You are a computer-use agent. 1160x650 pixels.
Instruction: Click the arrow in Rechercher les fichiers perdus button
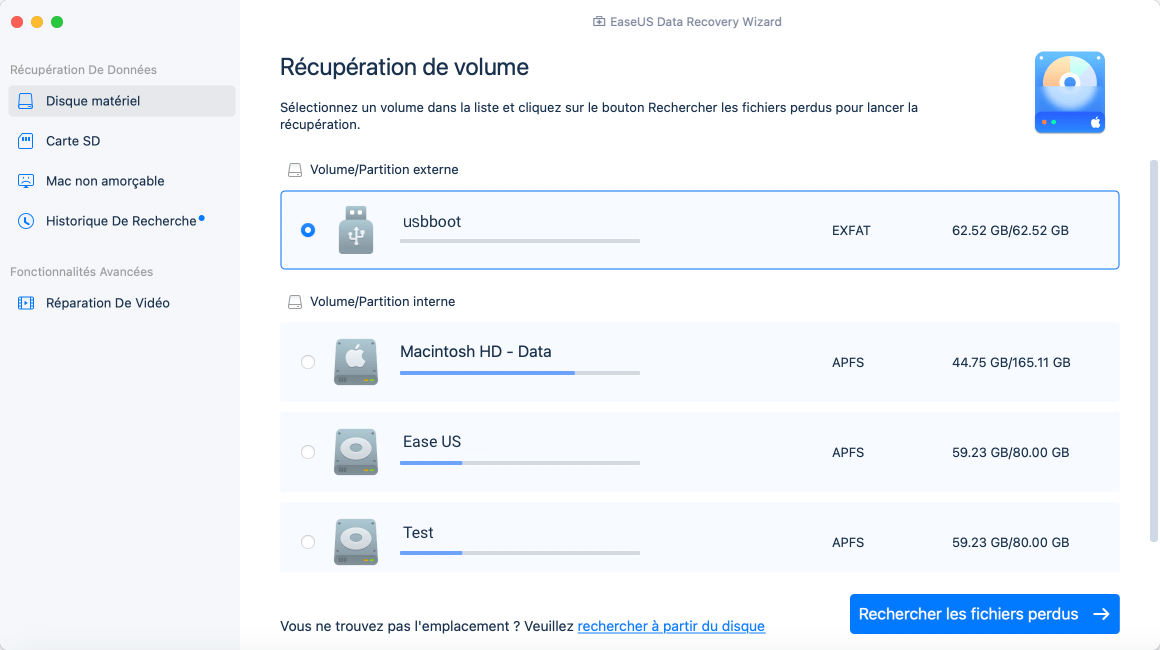[1102, 614]
